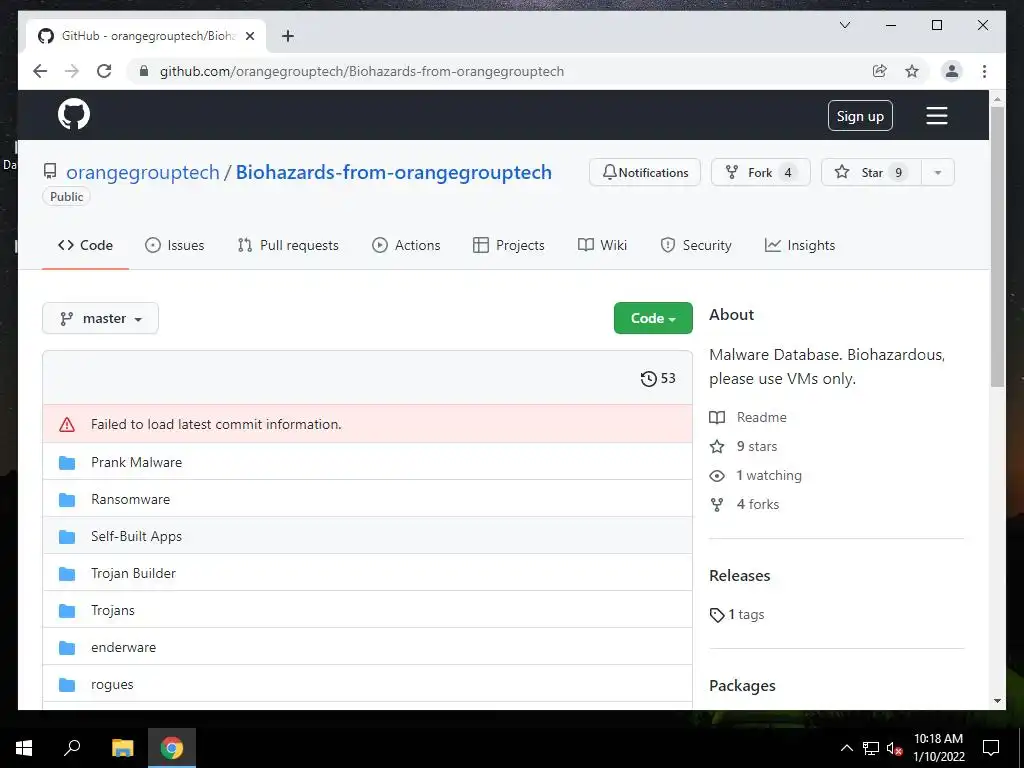
Task: Open the Biohazards-from-orangegrouptech repo link
Action: coord(394,172)
